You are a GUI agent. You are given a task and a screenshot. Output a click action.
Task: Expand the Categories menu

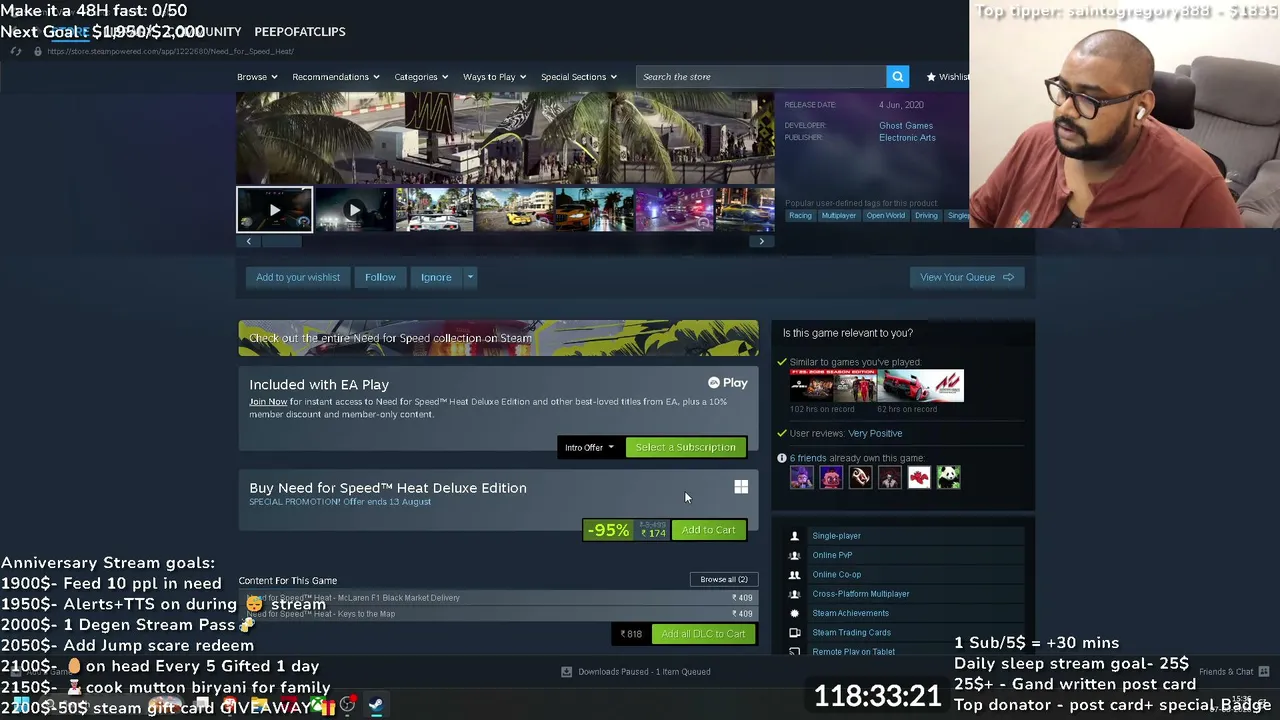pos(421,77)
